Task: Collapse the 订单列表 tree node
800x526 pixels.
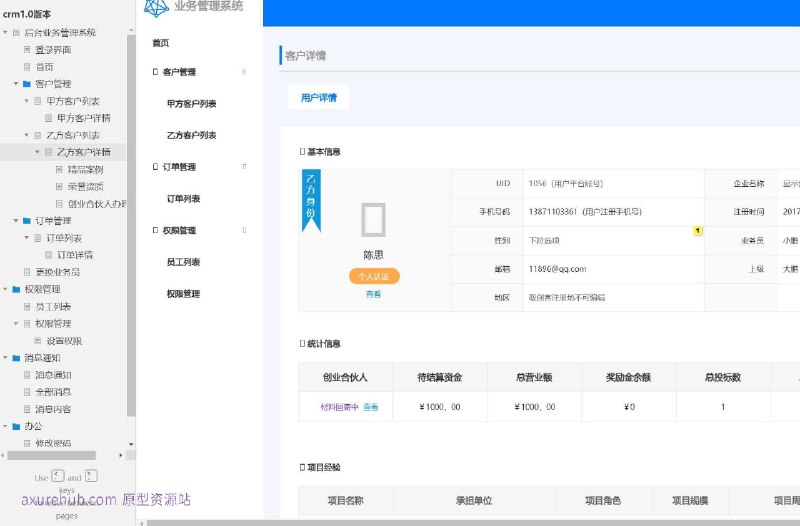Action: point(27,238)
